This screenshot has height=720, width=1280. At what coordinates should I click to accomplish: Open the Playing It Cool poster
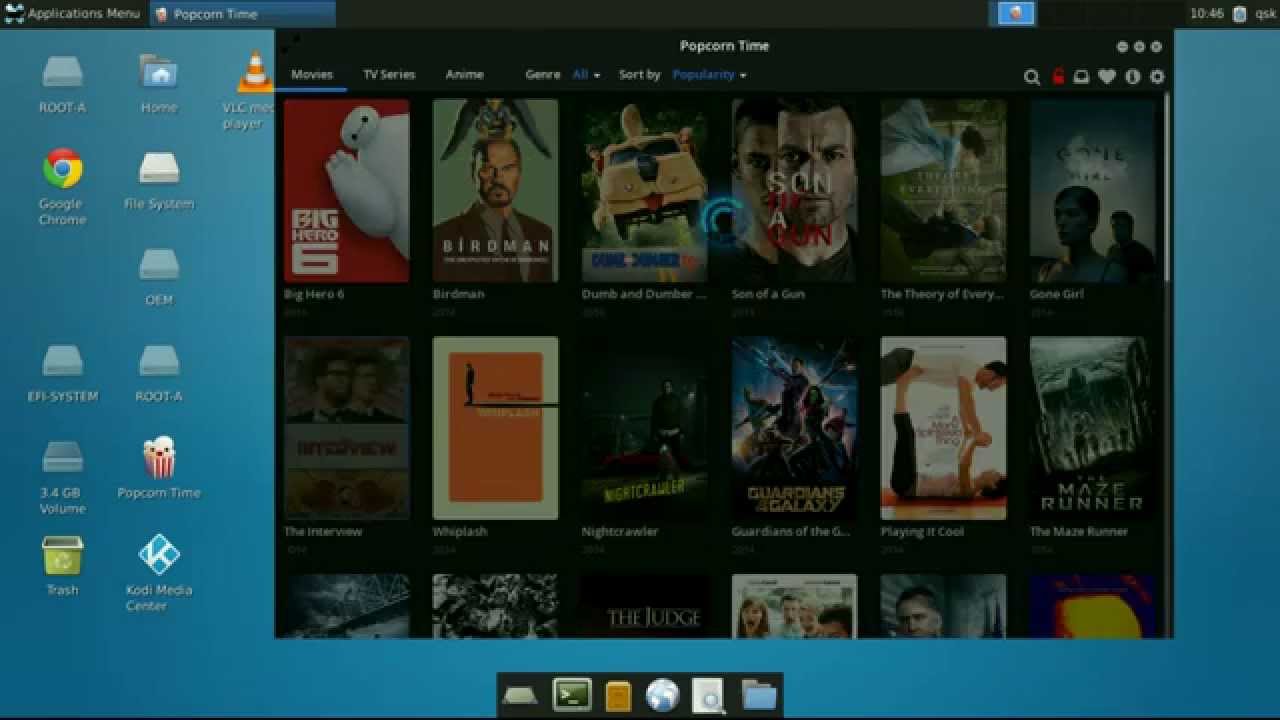[943, 428]
